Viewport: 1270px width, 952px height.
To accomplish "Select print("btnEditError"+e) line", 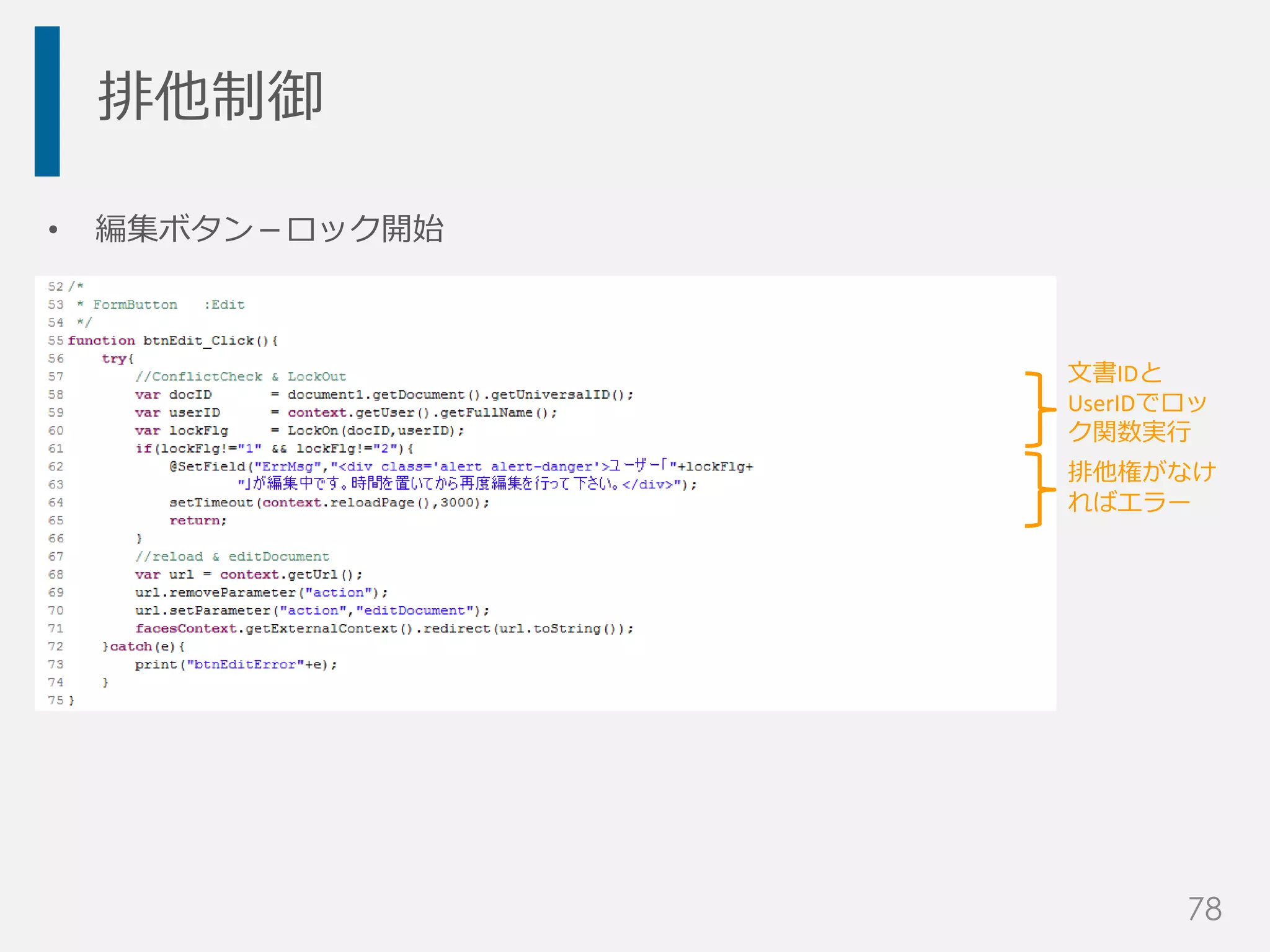I will tap(236, 664).
